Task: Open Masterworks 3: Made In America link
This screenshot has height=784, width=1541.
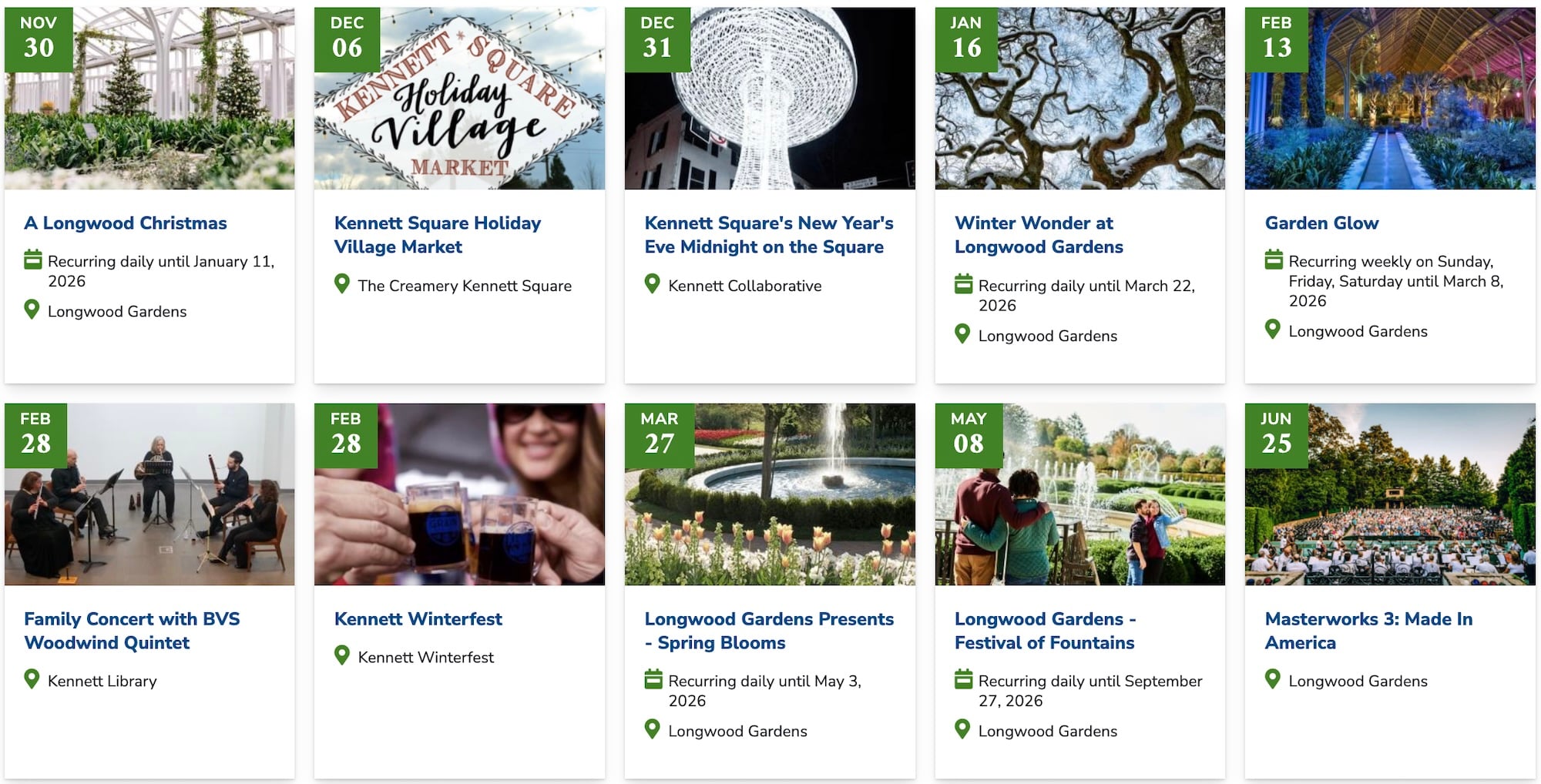Action: pos(1368,631)
